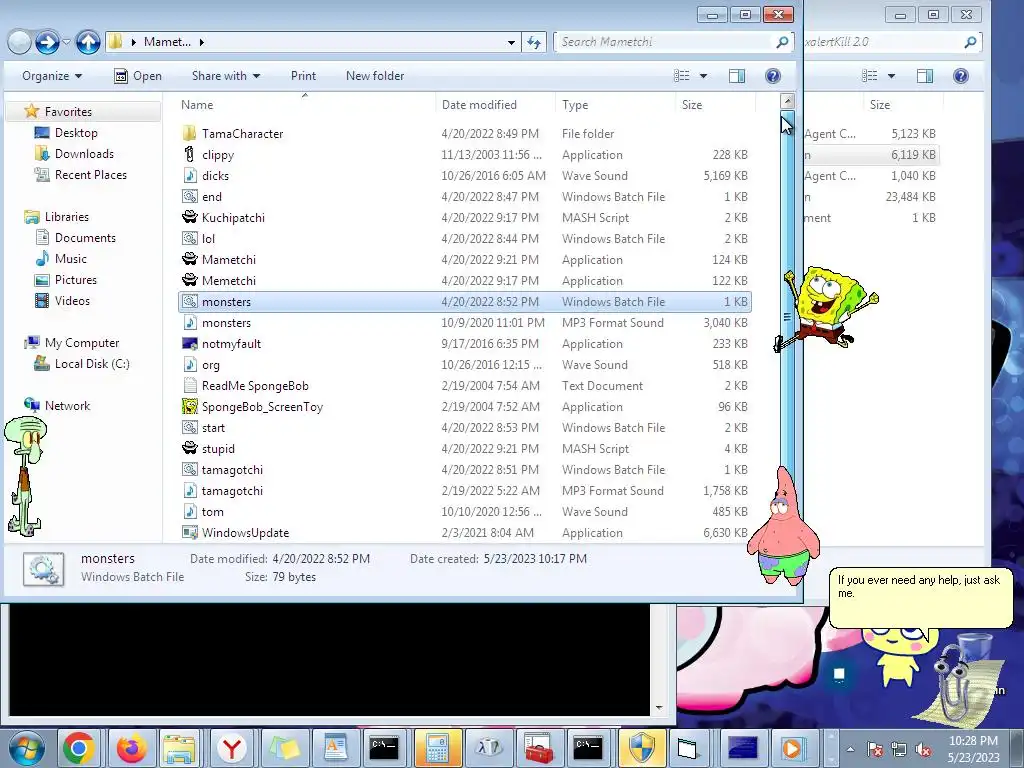Create a New folder
This screenshot has height=768, width=1024.
pos(375,76)
